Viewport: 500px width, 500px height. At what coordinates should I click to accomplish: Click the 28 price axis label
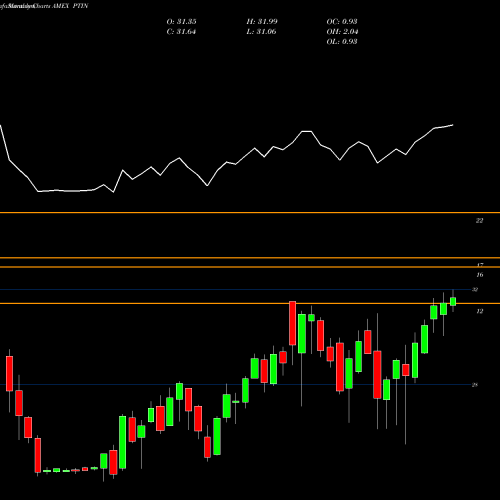tap(475, 385)
